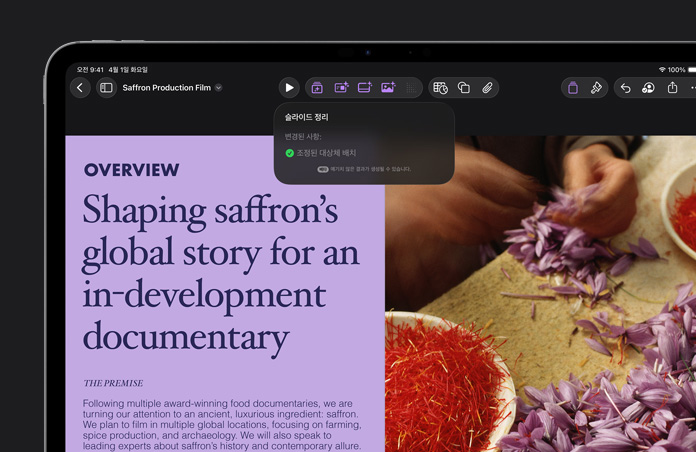Select the OVERVIEW heading text

pos(131,170)
